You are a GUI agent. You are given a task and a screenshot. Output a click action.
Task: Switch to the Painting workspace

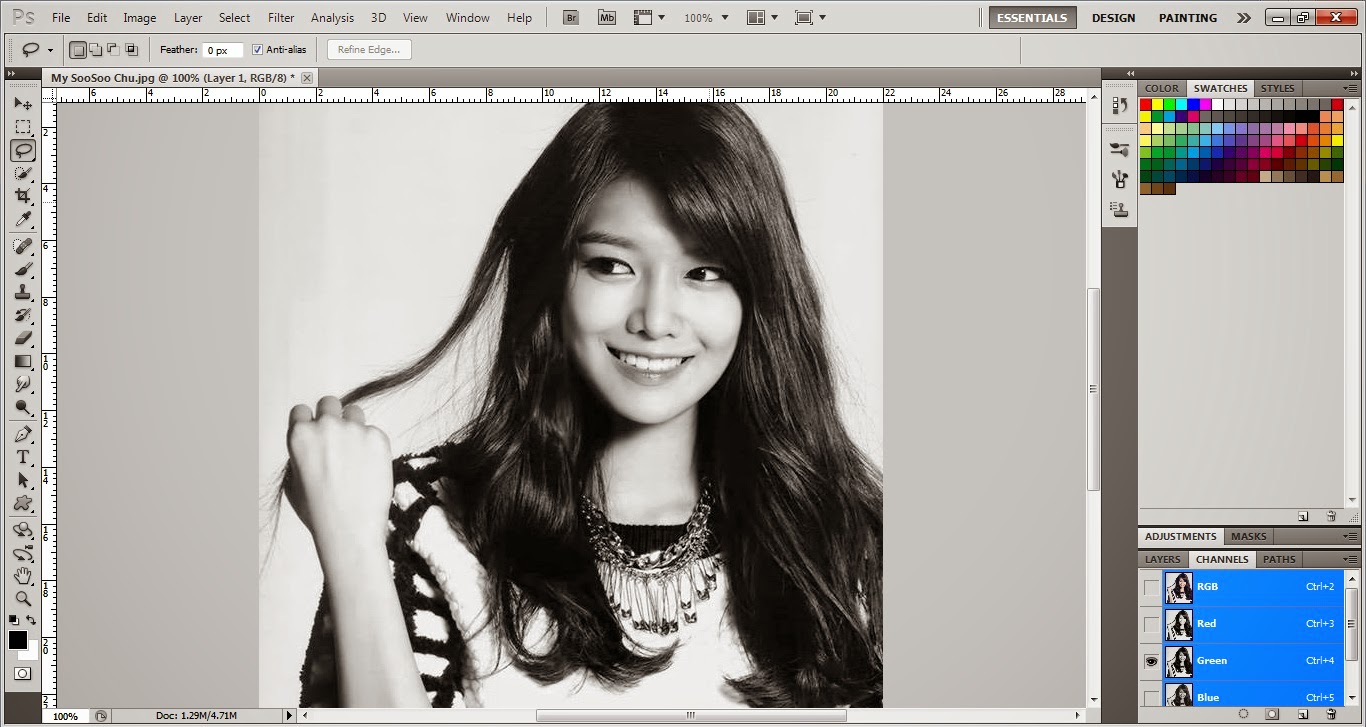coord(1188,18)
